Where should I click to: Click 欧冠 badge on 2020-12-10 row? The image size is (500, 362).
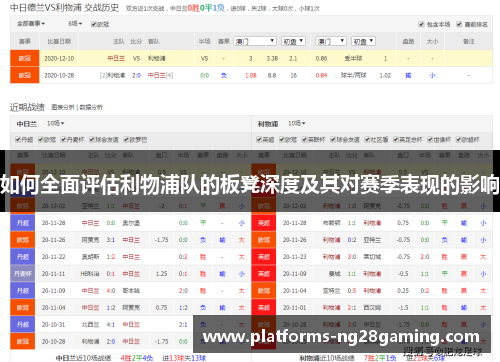click(x=25, y=58)
